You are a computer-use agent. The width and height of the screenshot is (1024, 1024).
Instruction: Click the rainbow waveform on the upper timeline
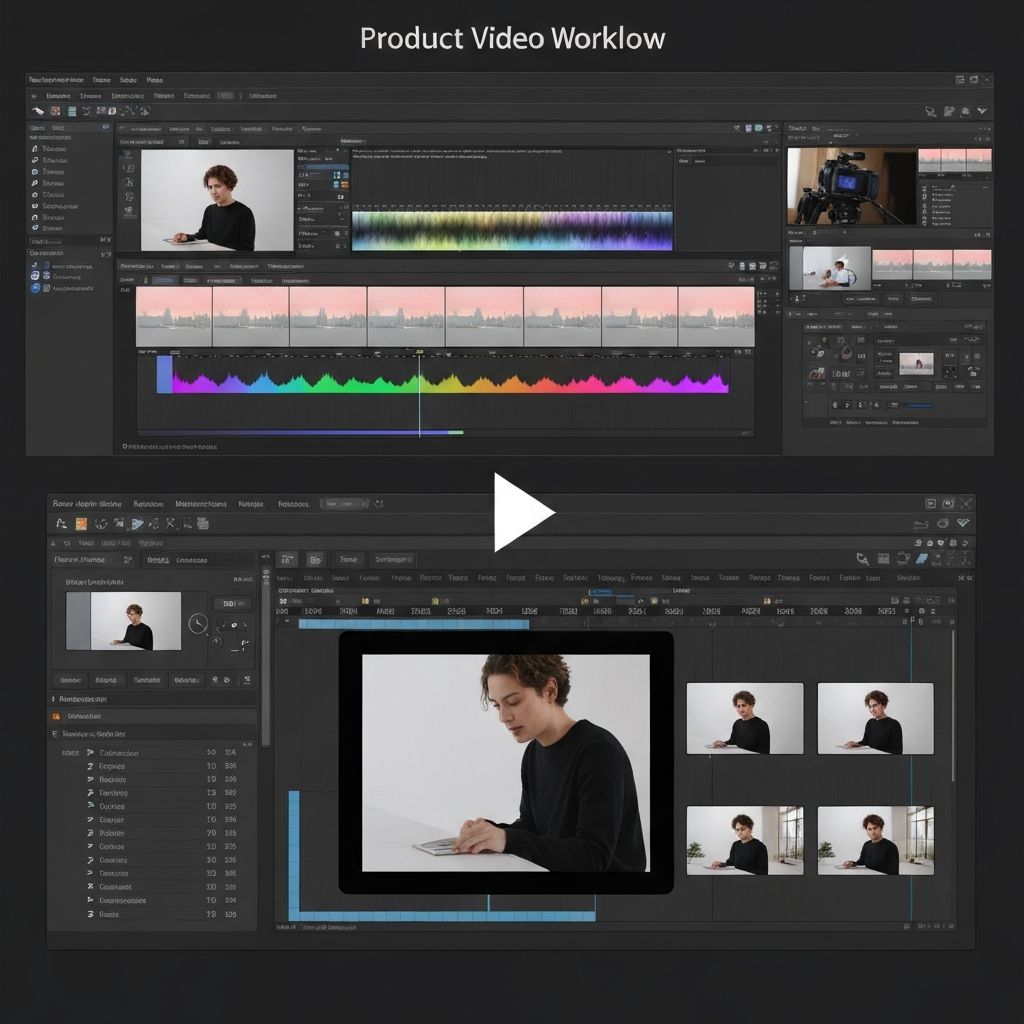coord(450,381)
